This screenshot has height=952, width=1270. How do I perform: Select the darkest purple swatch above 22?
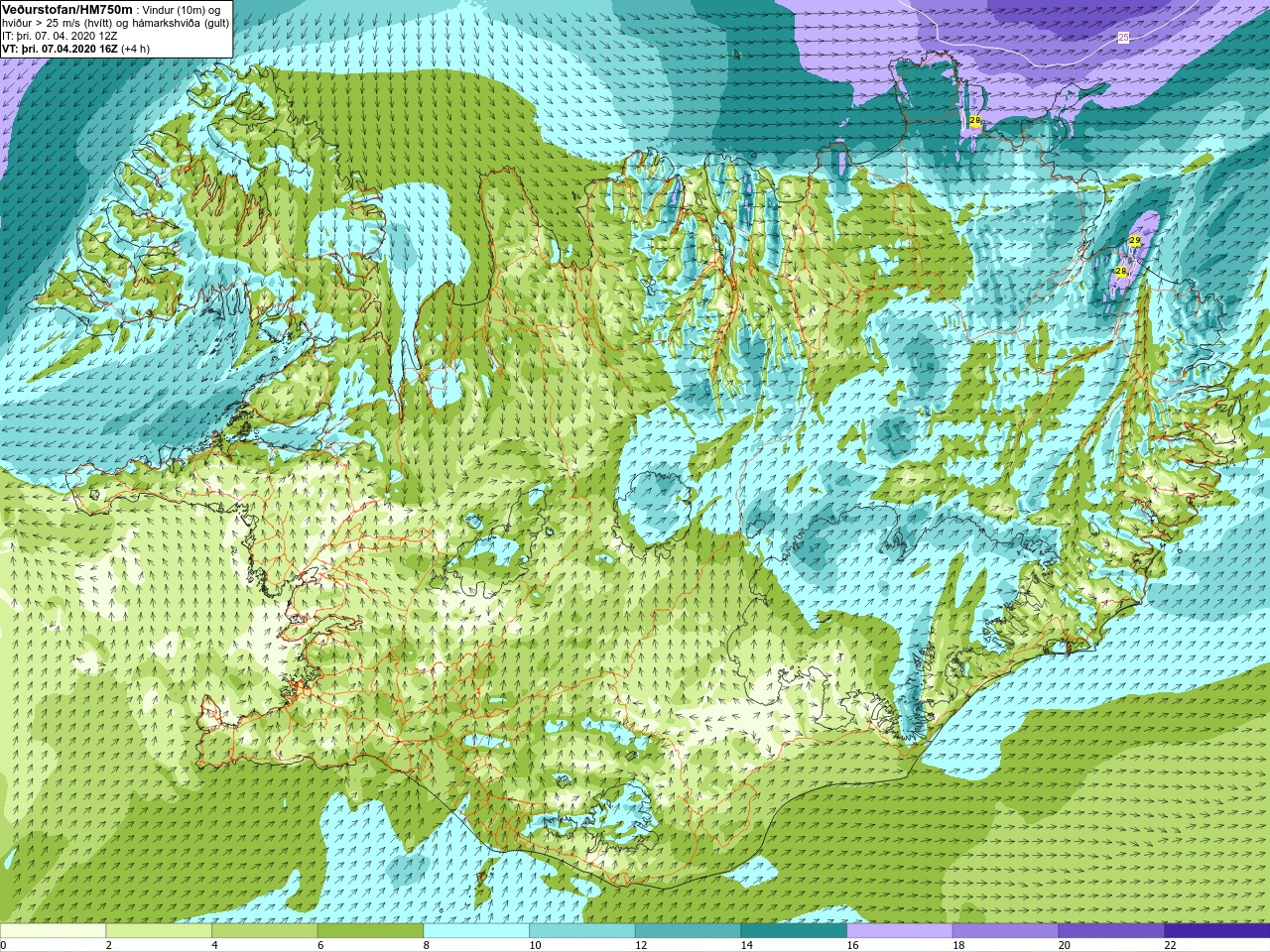coord(1216,931)
